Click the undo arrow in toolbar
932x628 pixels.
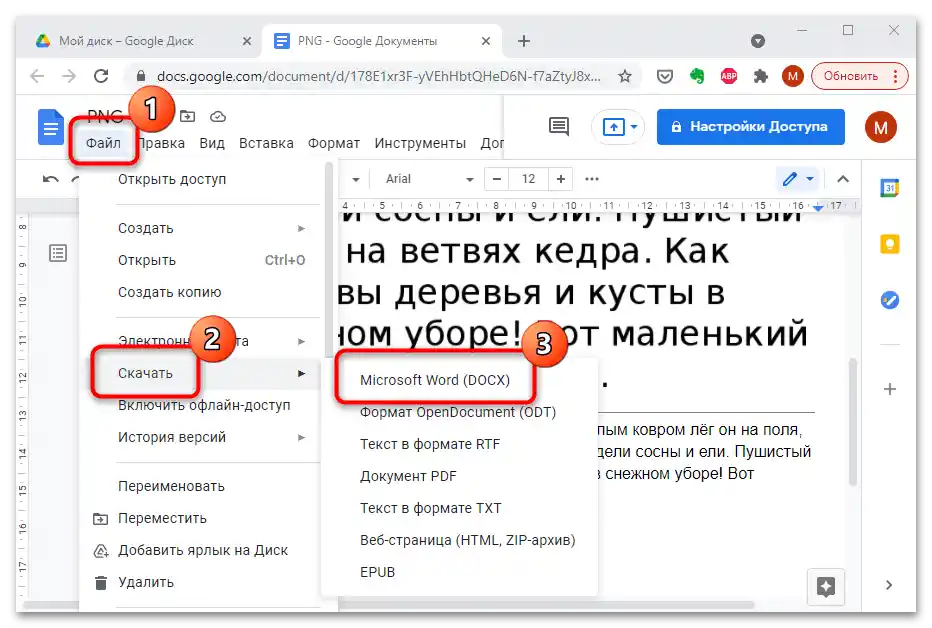(51, 179)
